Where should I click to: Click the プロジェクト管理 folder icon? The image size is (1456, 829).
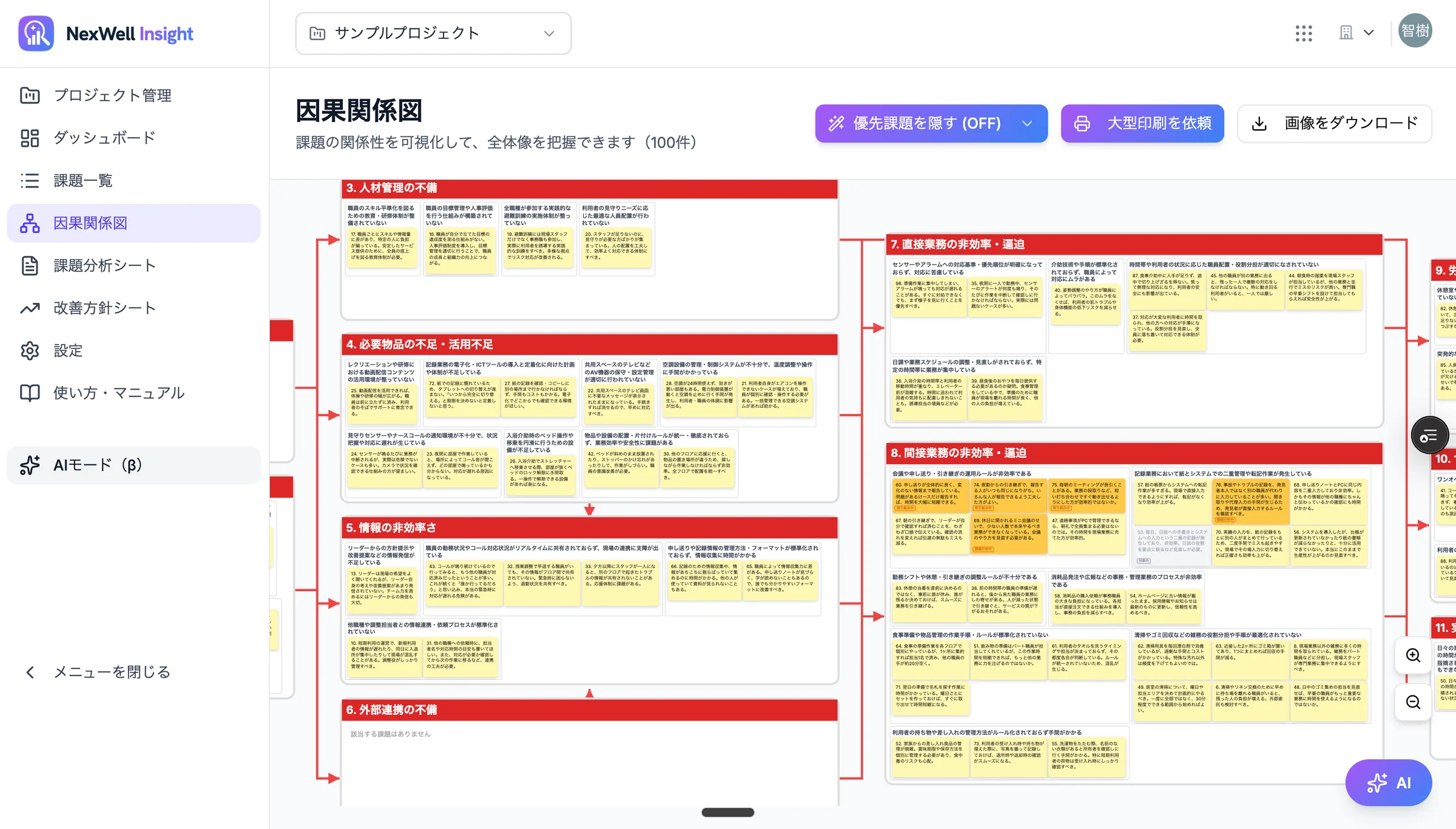tap(30, 95)
